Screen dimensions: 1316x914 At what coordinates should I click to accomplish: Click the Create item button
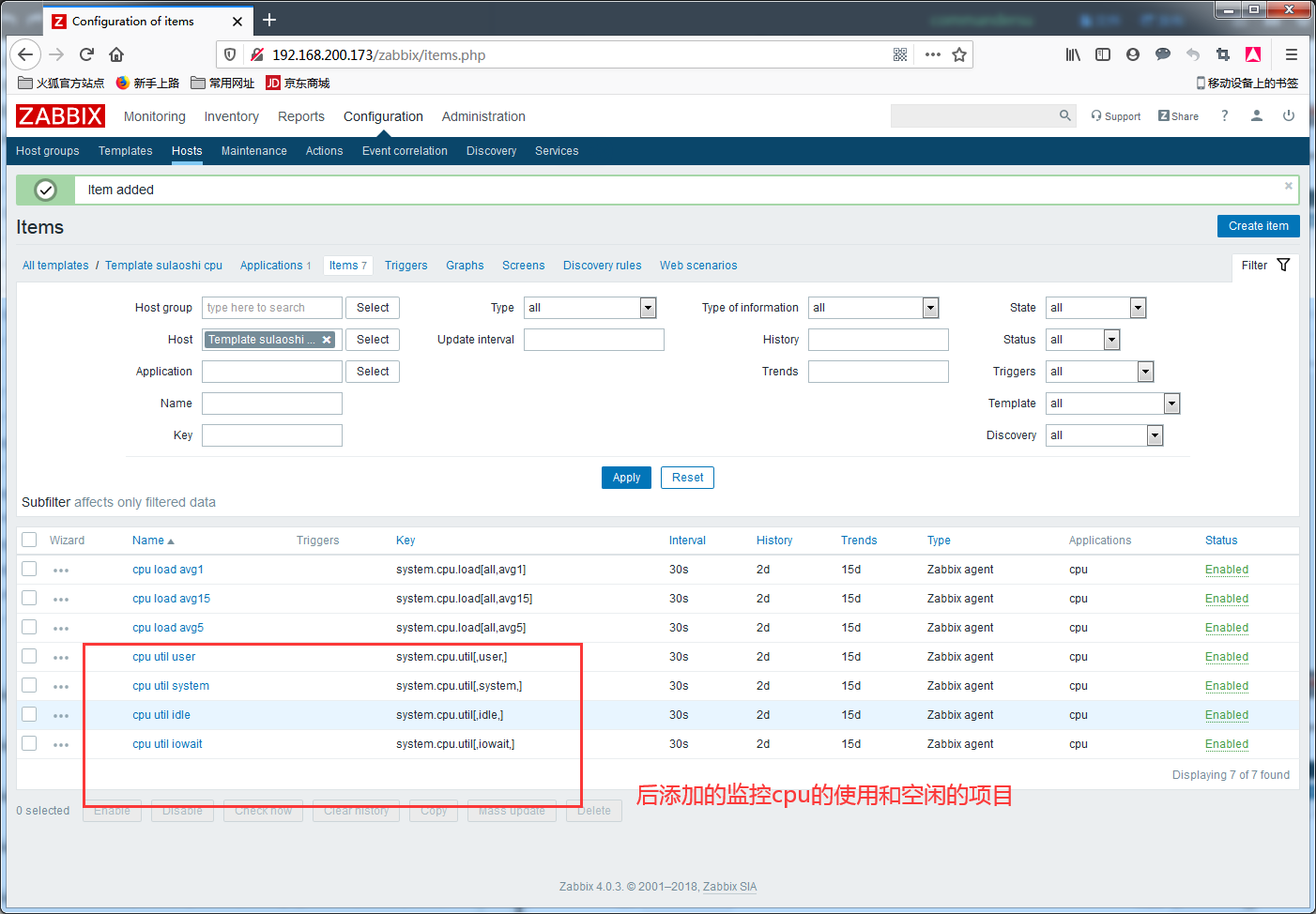pyautogui.click(x=1259, y=226)
